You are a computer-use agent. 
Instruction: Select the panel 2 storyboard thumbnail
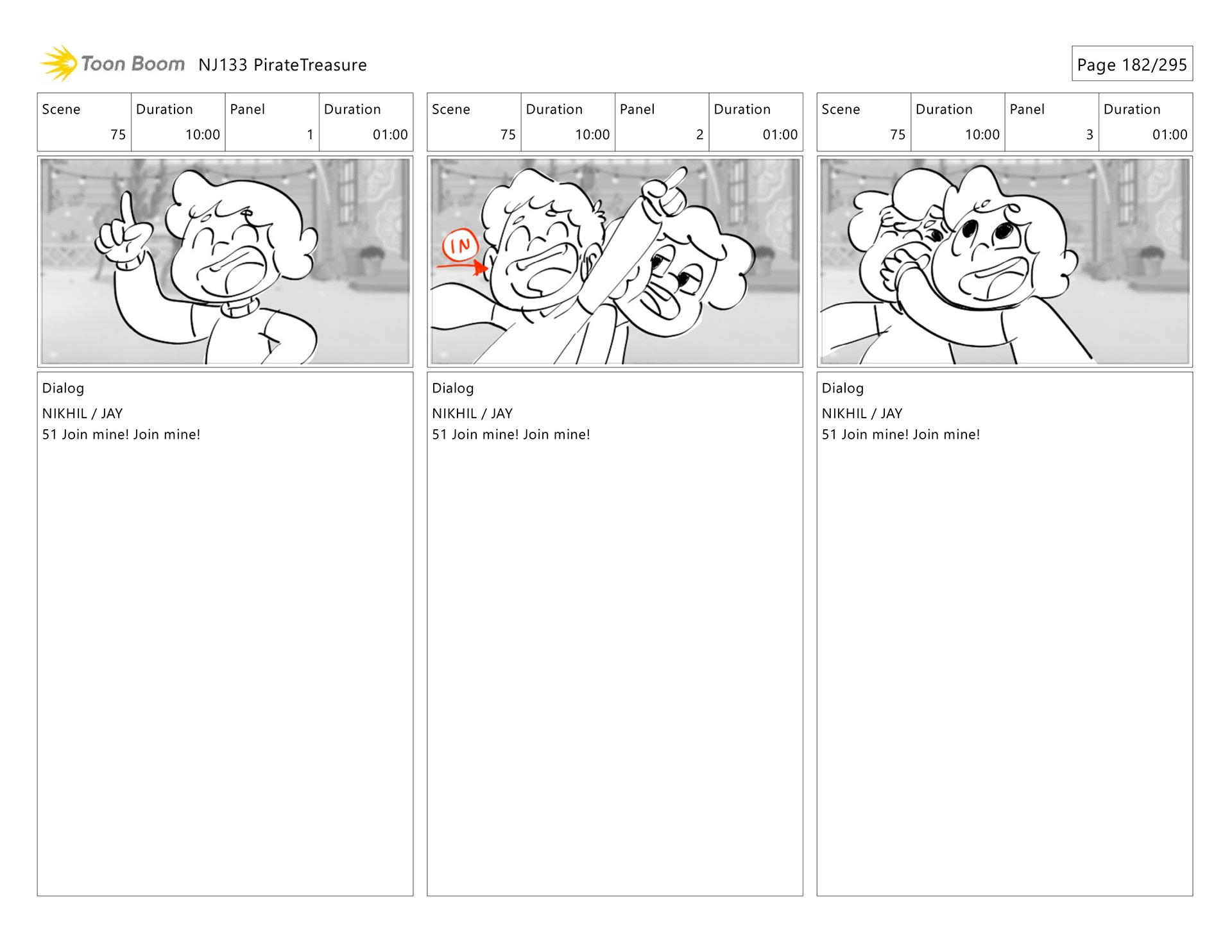pyautogui.click(x=615, y=261)
